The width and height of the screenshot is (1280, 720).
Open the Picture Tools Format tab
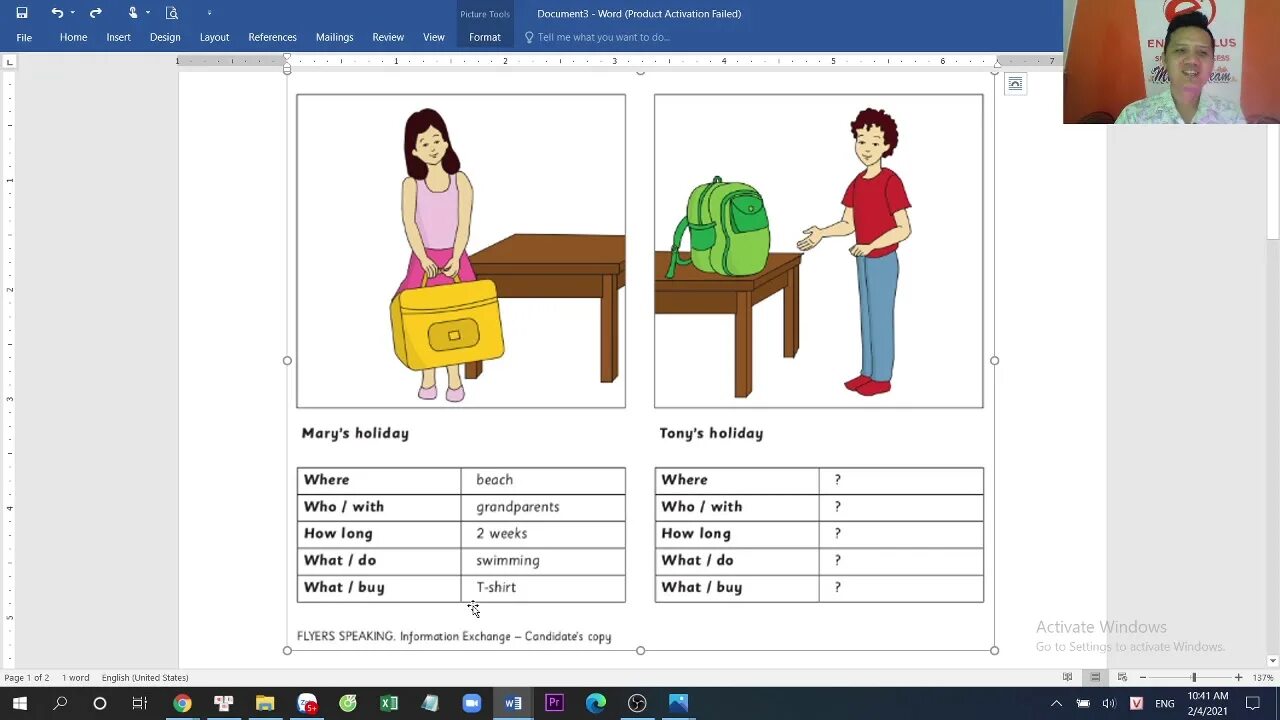pyautogui.click(x=485, y=37)
